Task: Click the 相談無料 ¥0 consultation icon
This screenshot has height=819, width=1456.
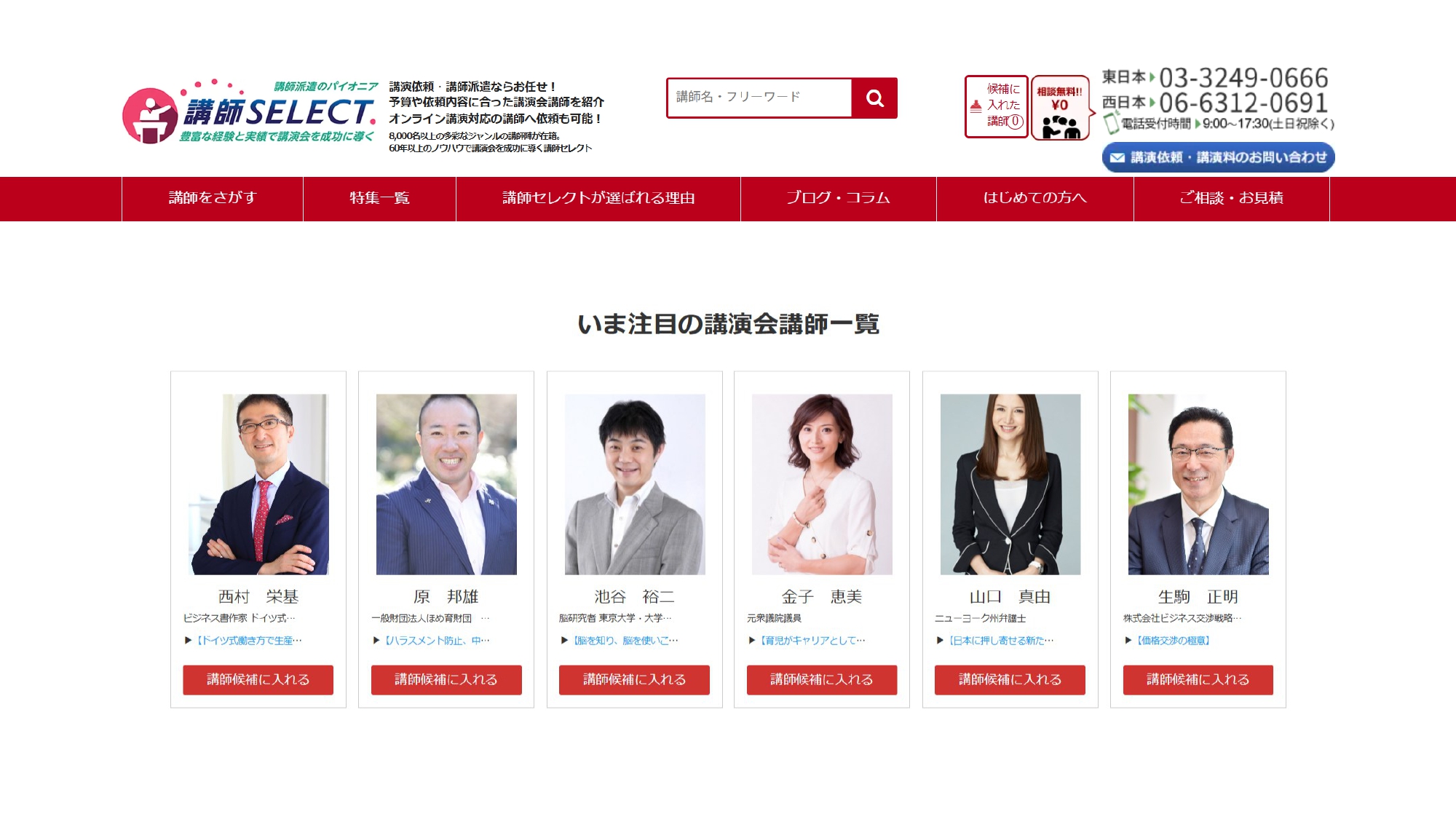Action: click(1061, 108)
